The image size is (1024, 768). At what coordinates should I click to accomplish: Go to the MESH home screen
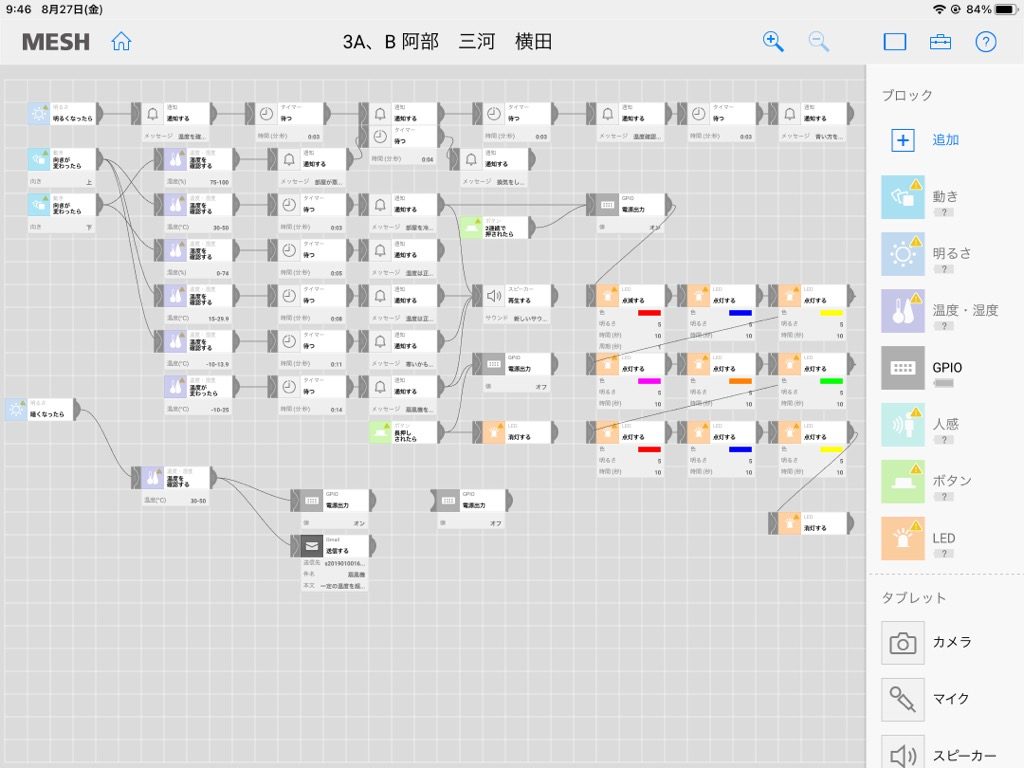click(121, 41)
